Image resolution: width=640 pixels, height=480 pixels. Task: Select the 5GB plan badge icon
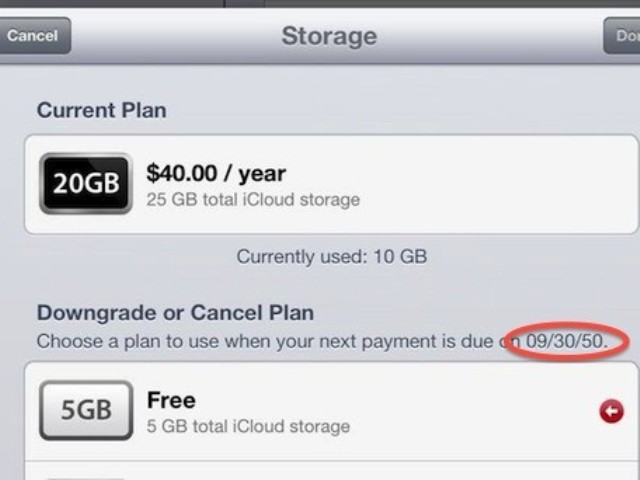pyautogui.click(x=86, y=410)
